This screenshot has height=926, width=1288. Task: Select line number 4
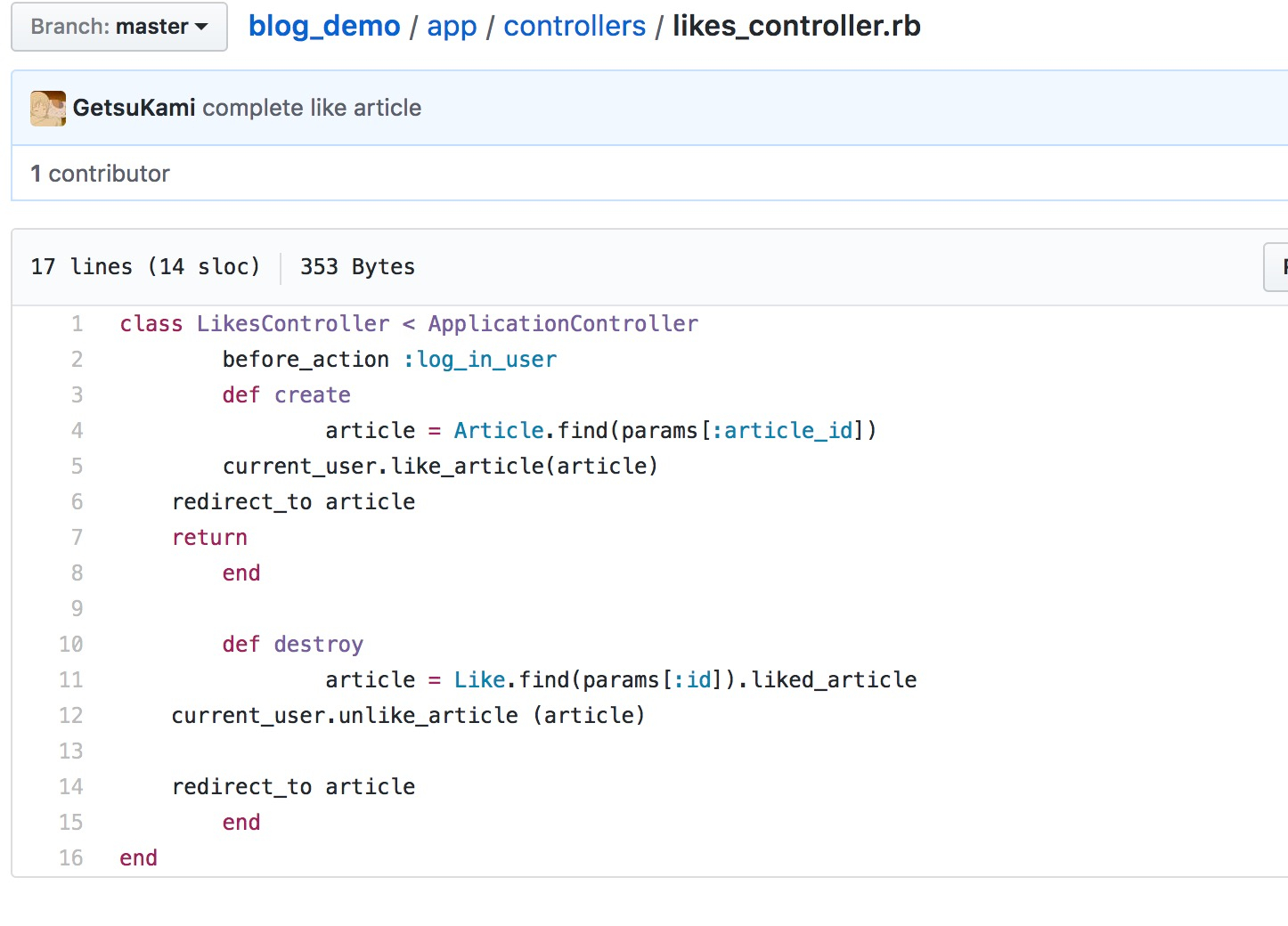[x=77, y=430]
